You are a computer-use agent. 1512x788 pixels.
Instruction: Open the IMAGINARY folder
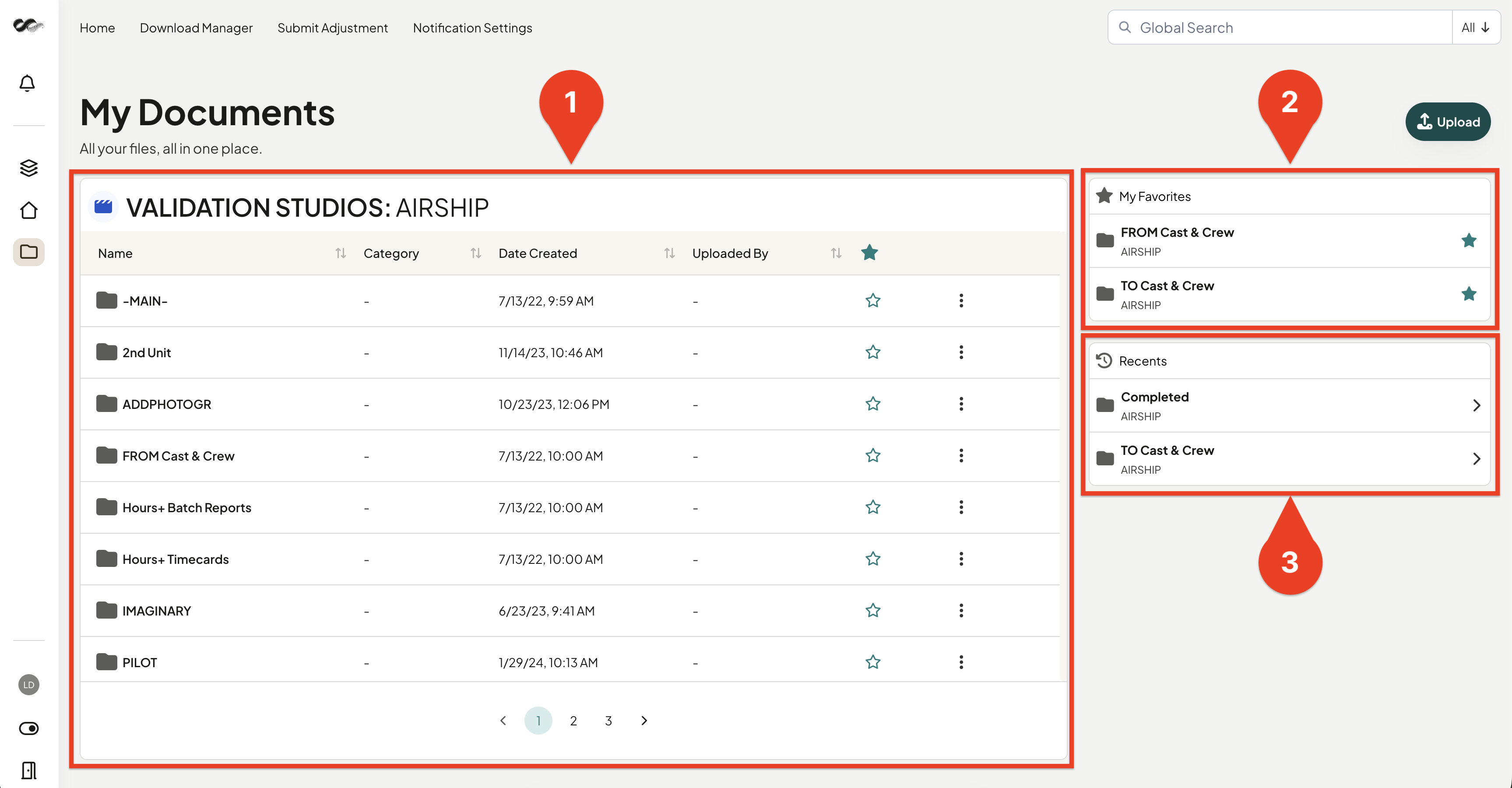pyautogui.click(x=157, y=611)
